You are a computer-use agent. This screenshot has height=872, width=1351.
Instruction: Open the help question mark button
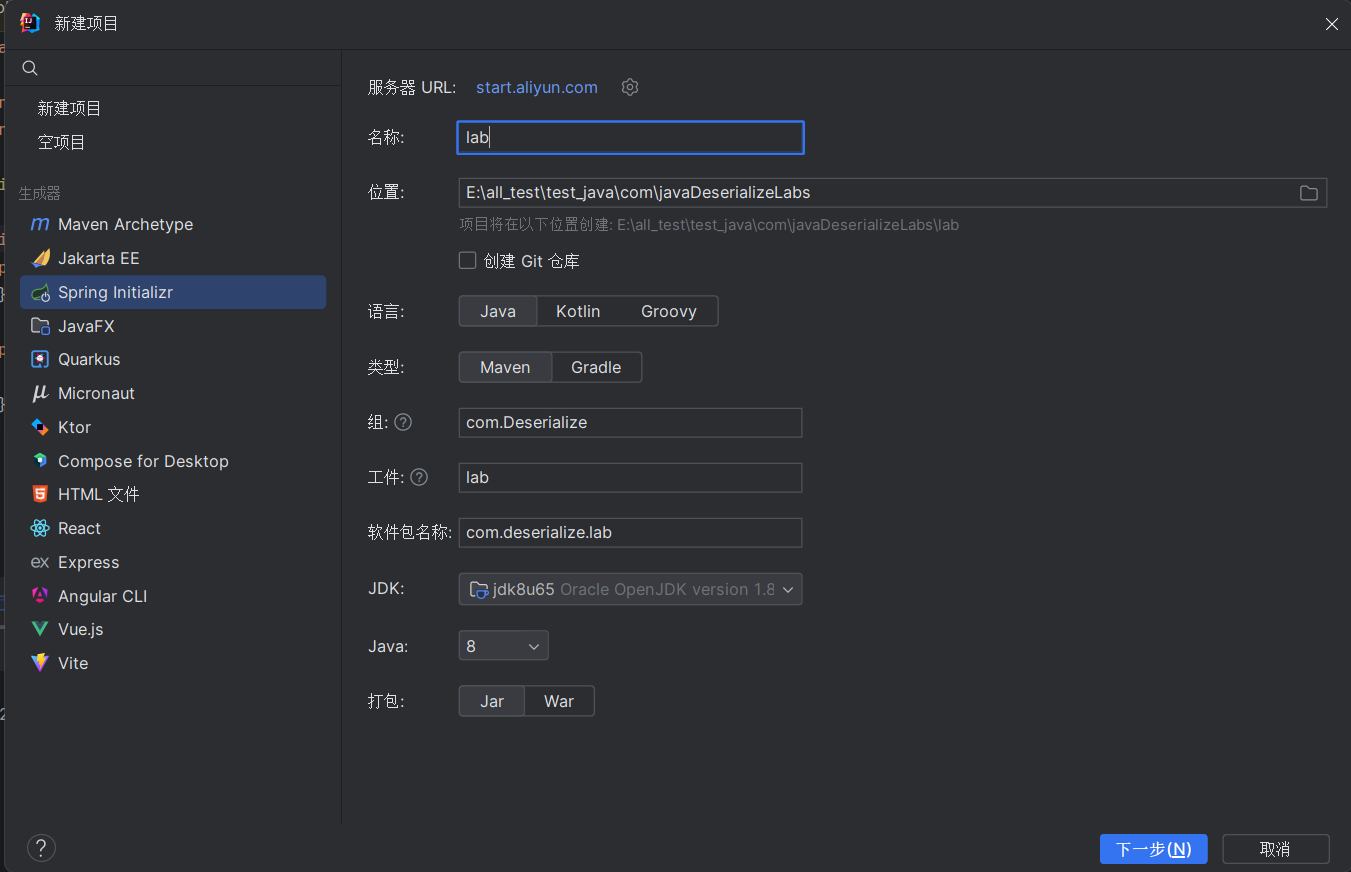(41, 849)
